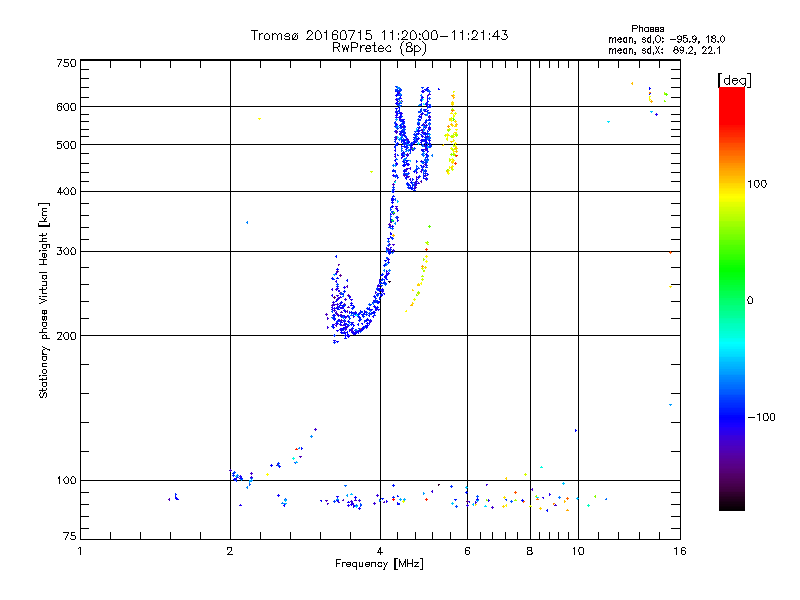Click the x-axis label "2"
800x600 pixels.
[x=230, y=551]
